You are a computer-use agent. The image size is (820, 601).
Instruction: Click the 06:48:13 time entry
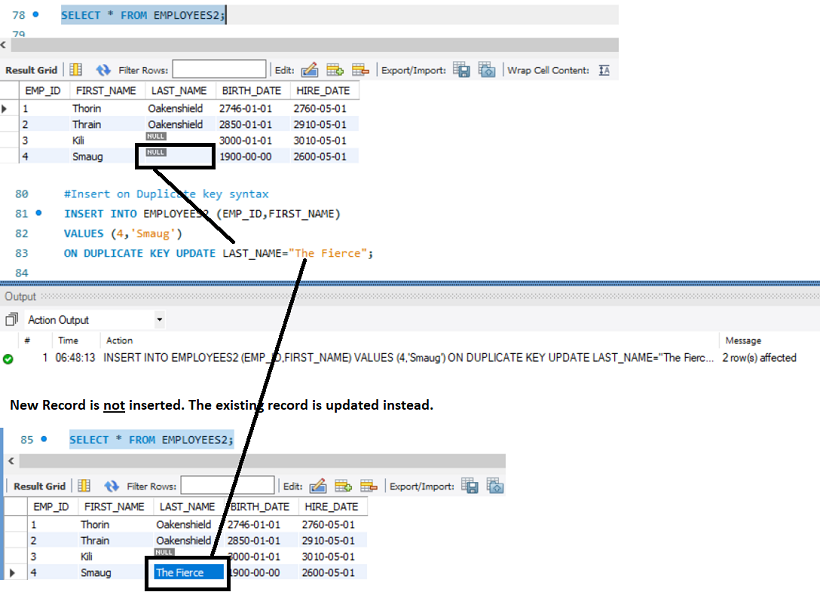point(75,358)
